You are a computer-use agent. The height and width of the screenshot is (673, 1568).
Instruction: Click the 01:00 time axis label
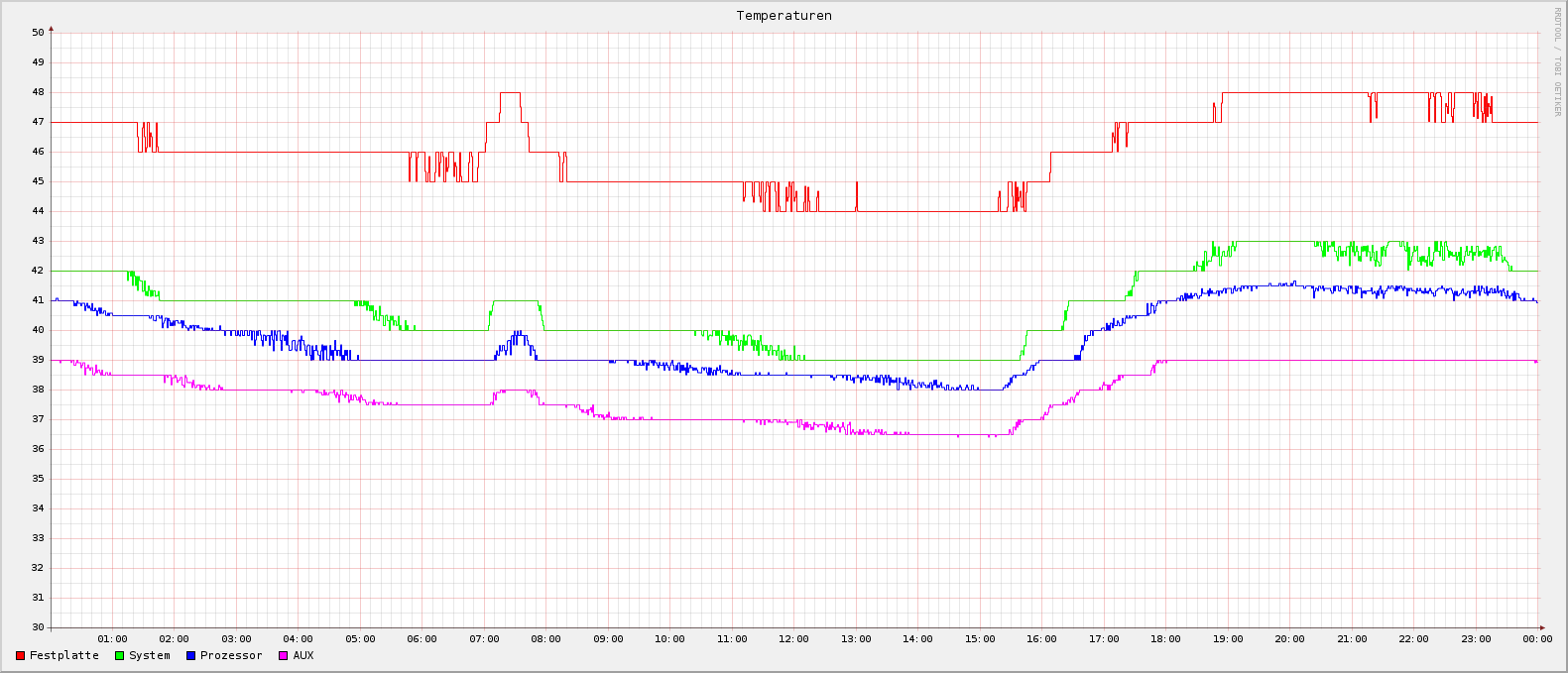pyautogui.click(x=112, y=639)
